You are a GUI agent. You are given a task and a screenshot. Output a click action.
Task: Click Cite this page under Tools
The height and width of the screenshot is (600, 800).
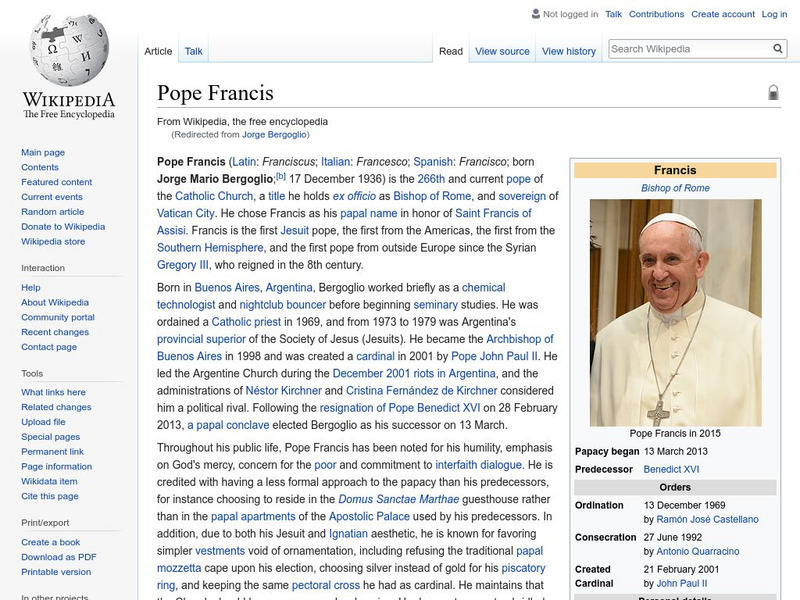coord(50,497)
